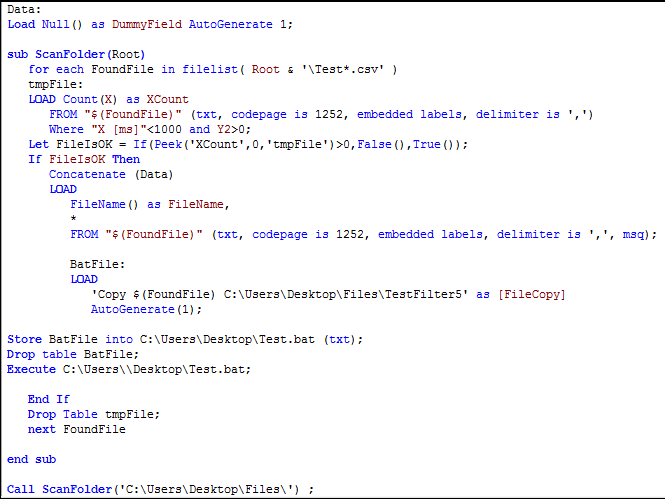Click the 'Data:' label at top
This screenshot has width=665, height=499.
pos(24,9)
